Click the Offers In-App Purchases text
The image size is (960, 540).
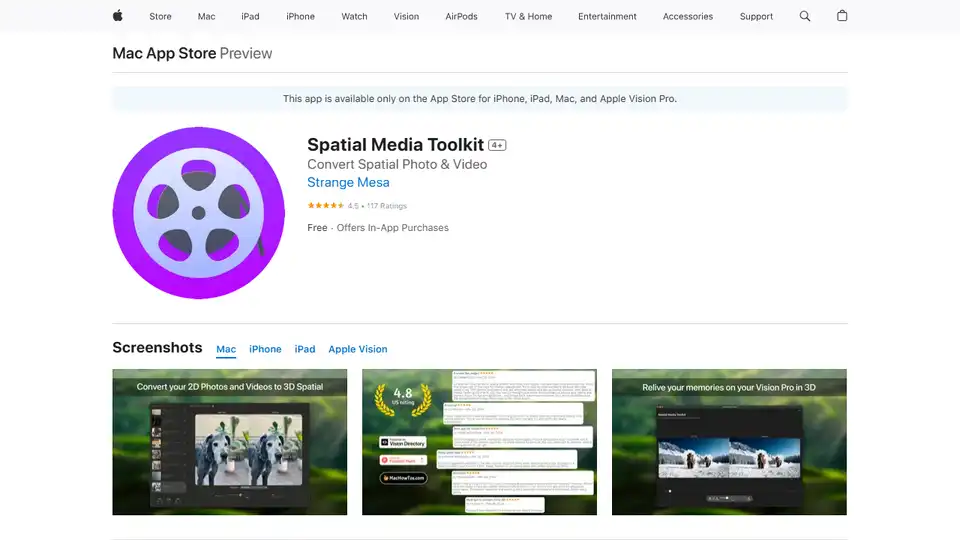[392, 228]
